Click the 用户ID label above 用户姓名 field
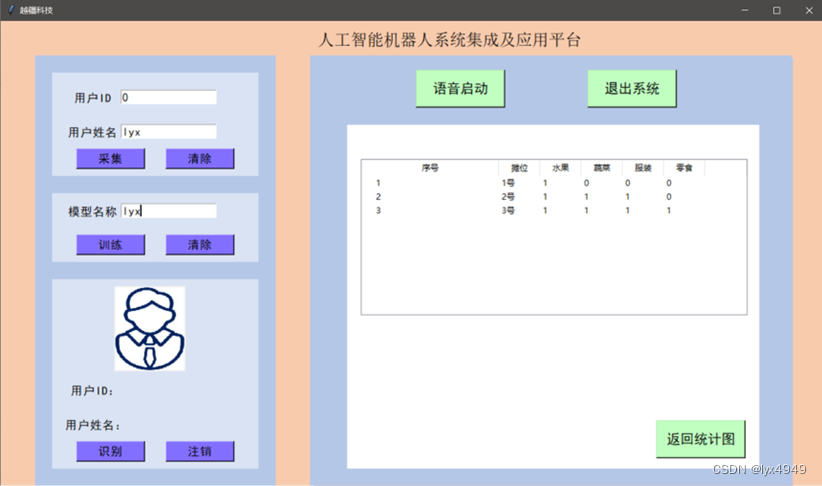The width and height of the screenshot is (822, 486). click(93, 98)
